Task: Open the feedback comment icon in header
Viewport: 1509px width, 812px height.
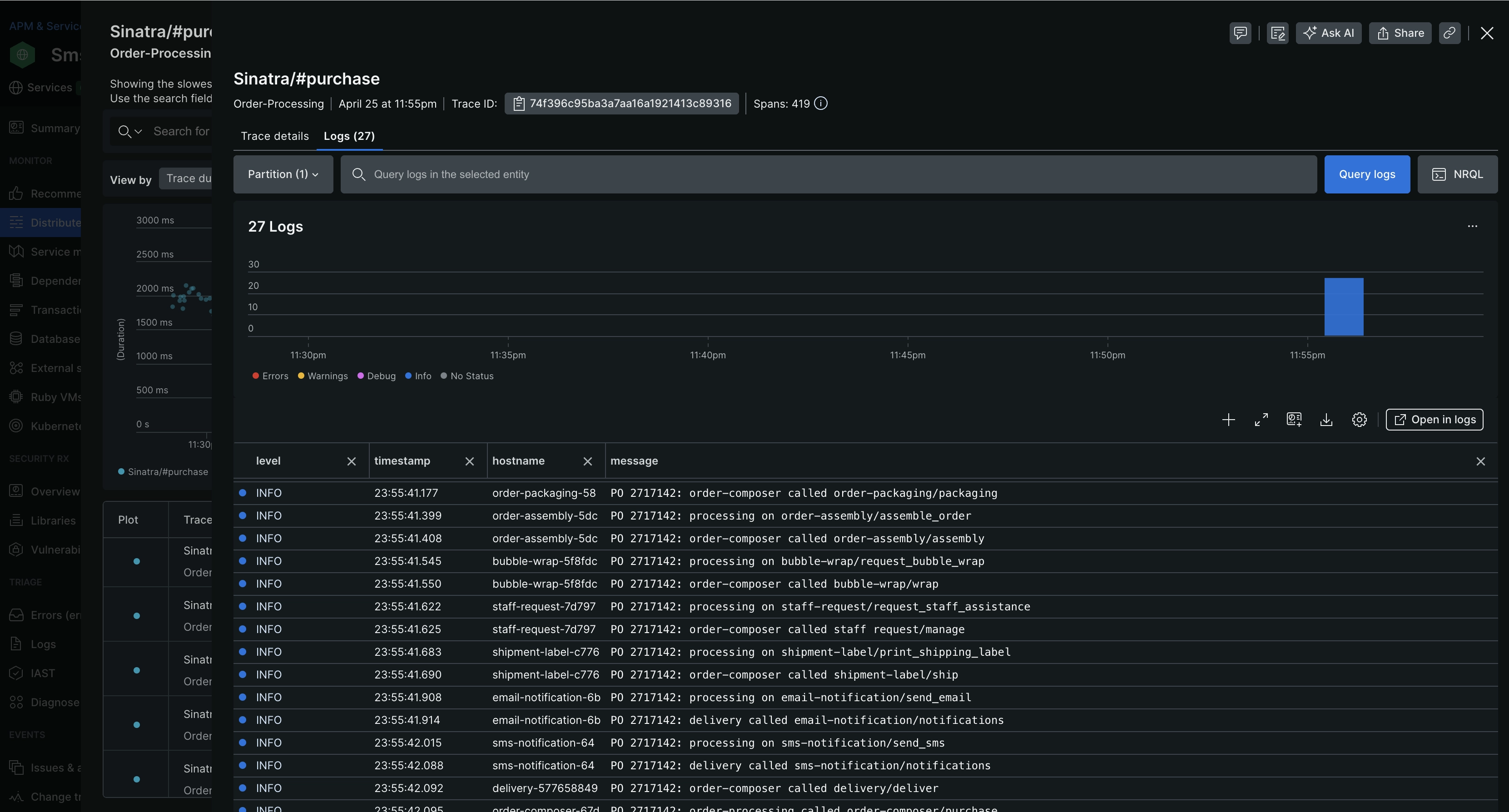Action: 1240,34
